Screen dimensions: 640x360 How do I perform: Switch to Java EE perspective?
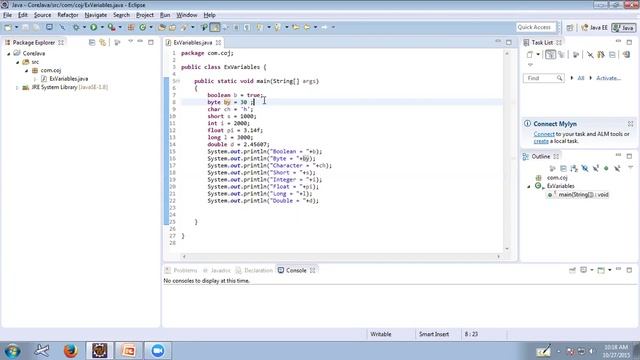[x=594, y=28]
